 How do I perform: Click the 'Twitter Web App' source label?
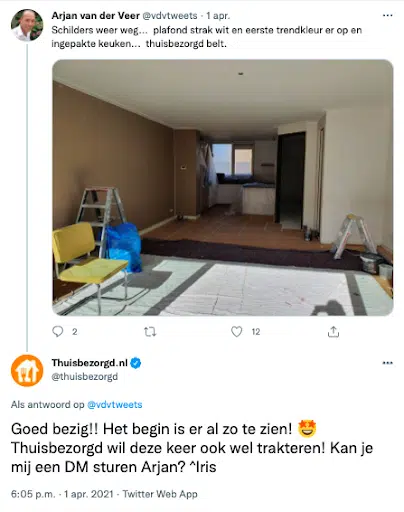pos(160,494)
